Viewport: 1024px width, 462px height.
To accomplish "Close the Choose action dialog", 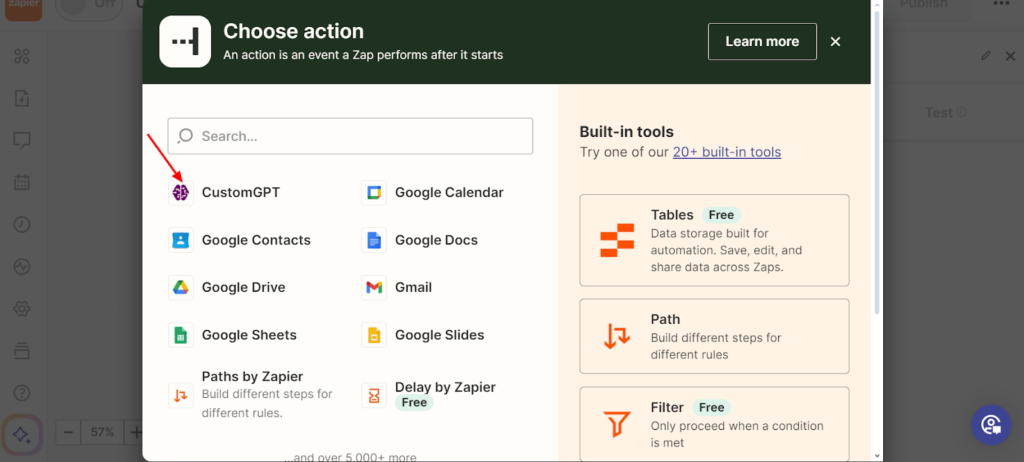I will (835, 42).
